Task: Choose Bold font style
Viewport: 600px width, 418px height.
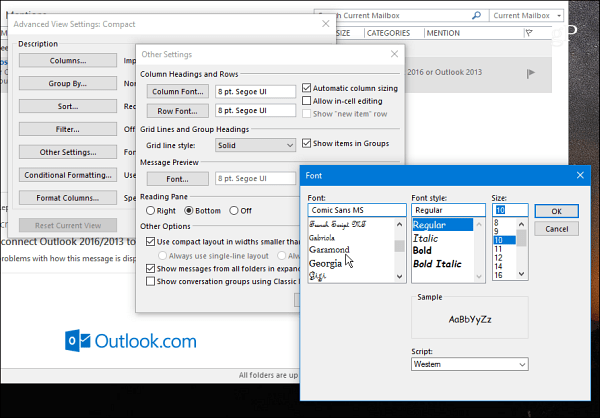Action: pos(422,251)
